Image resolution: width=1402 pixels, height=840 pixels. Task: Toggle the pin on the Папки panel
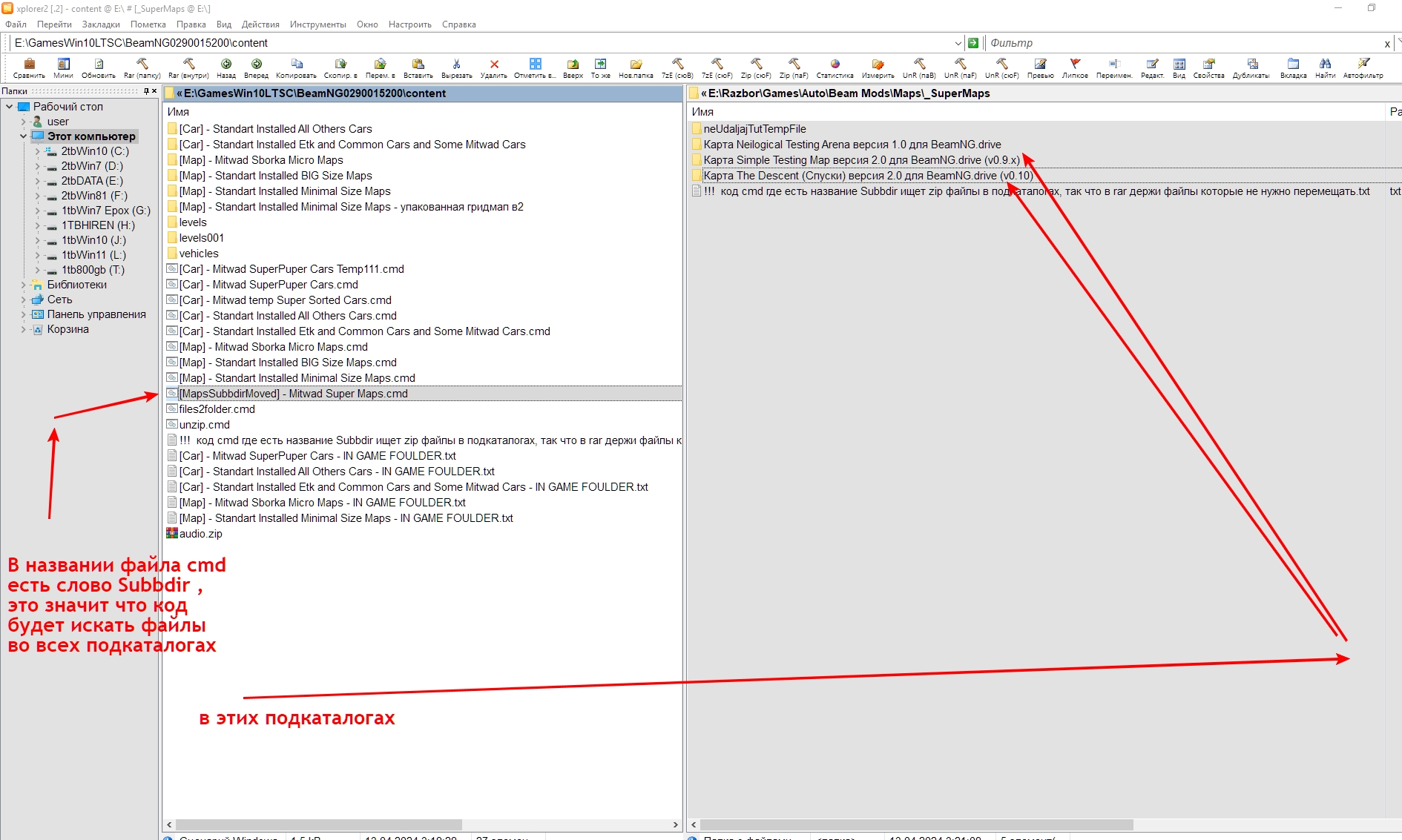[x=146, y=91]
